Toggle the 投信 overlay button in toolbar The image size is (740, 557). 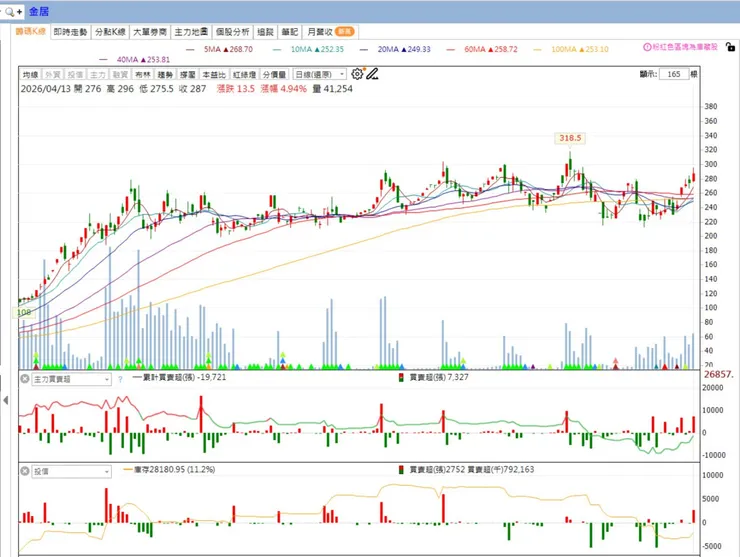pos(75,75)
